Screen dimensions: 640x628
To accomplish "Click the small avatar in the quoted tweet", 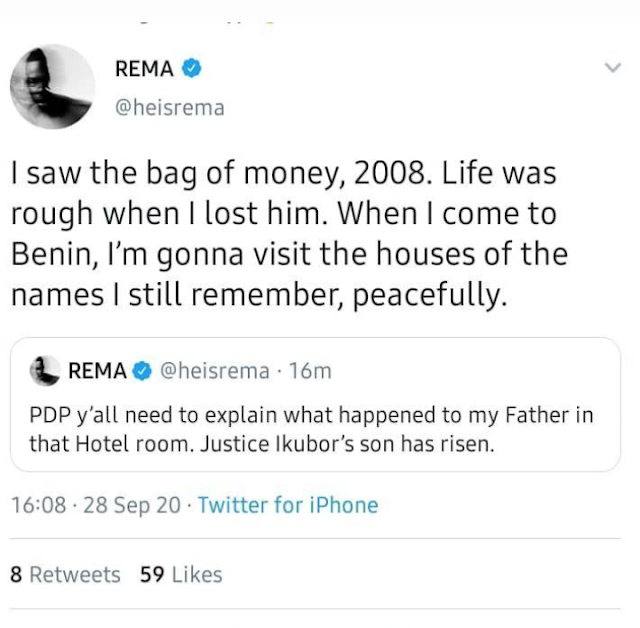I will (45, 372).
